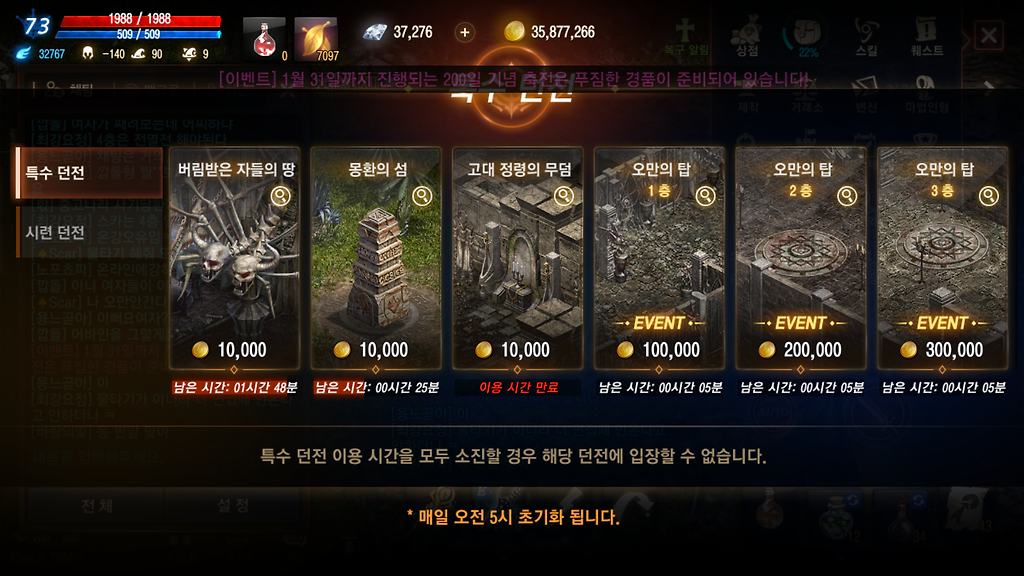1024x576 pixels.
Task: Select the 몽환의 섬 dungeon card
Action: tap(376, 259)
